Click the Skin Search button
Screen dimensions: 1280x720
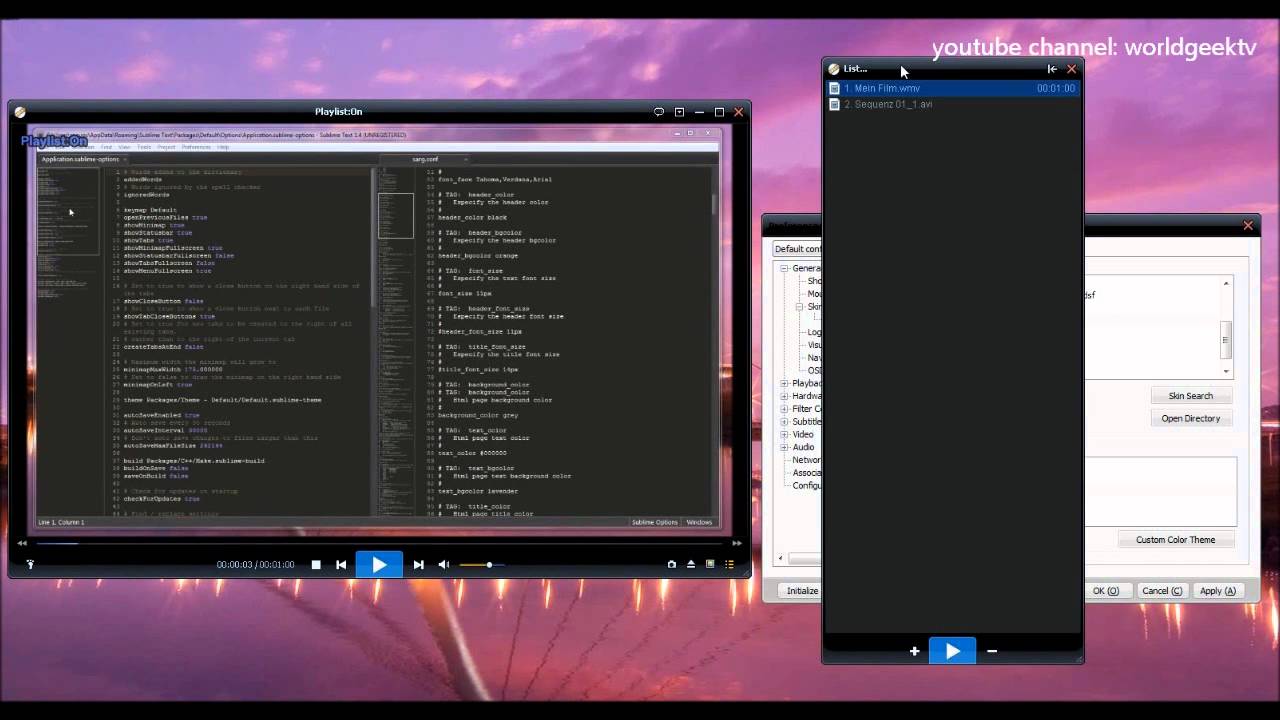(x=1190, y=396)
